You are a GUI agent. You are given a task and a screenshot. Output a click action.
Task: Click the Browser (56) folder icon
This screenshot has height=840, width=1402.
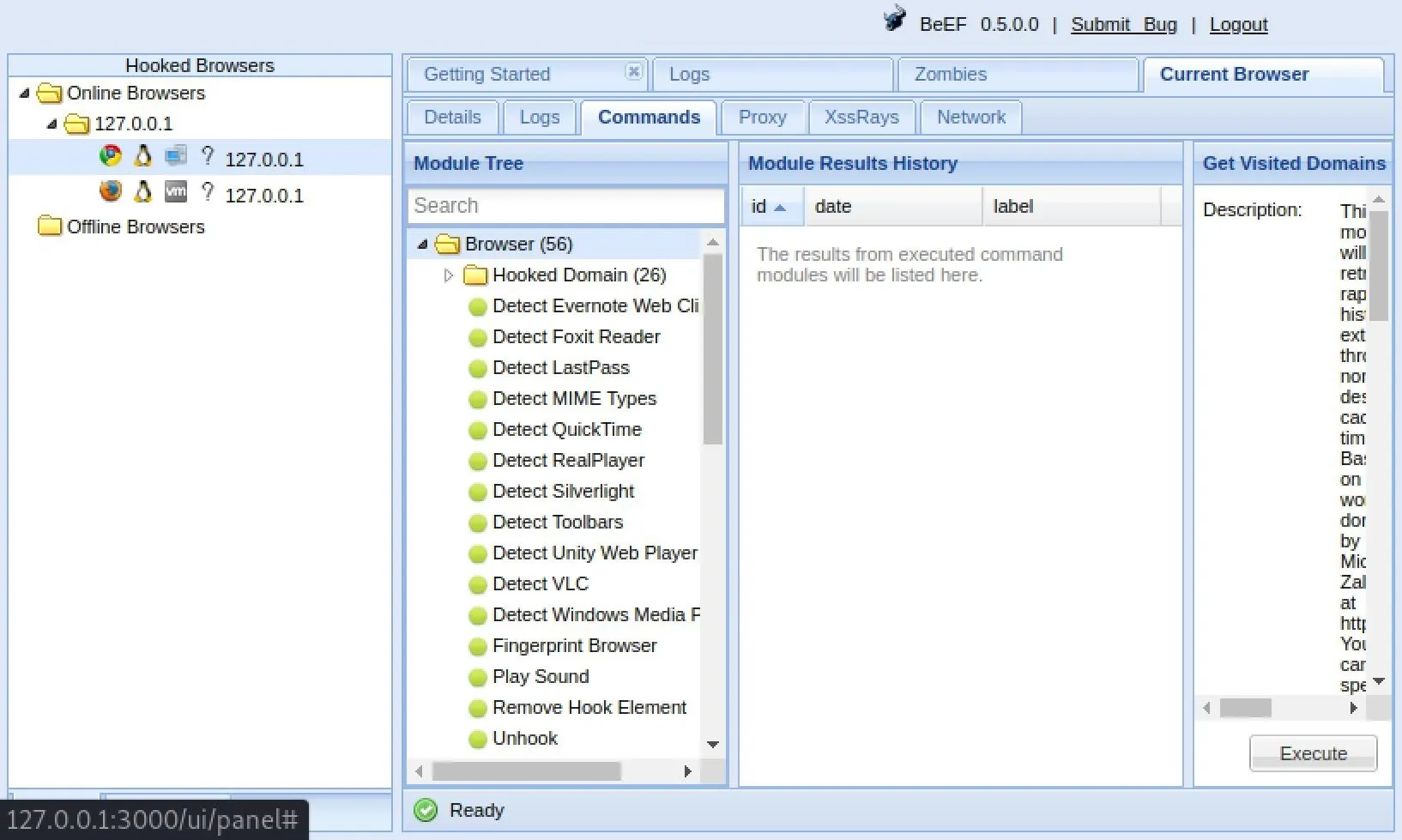click(448, 244)
